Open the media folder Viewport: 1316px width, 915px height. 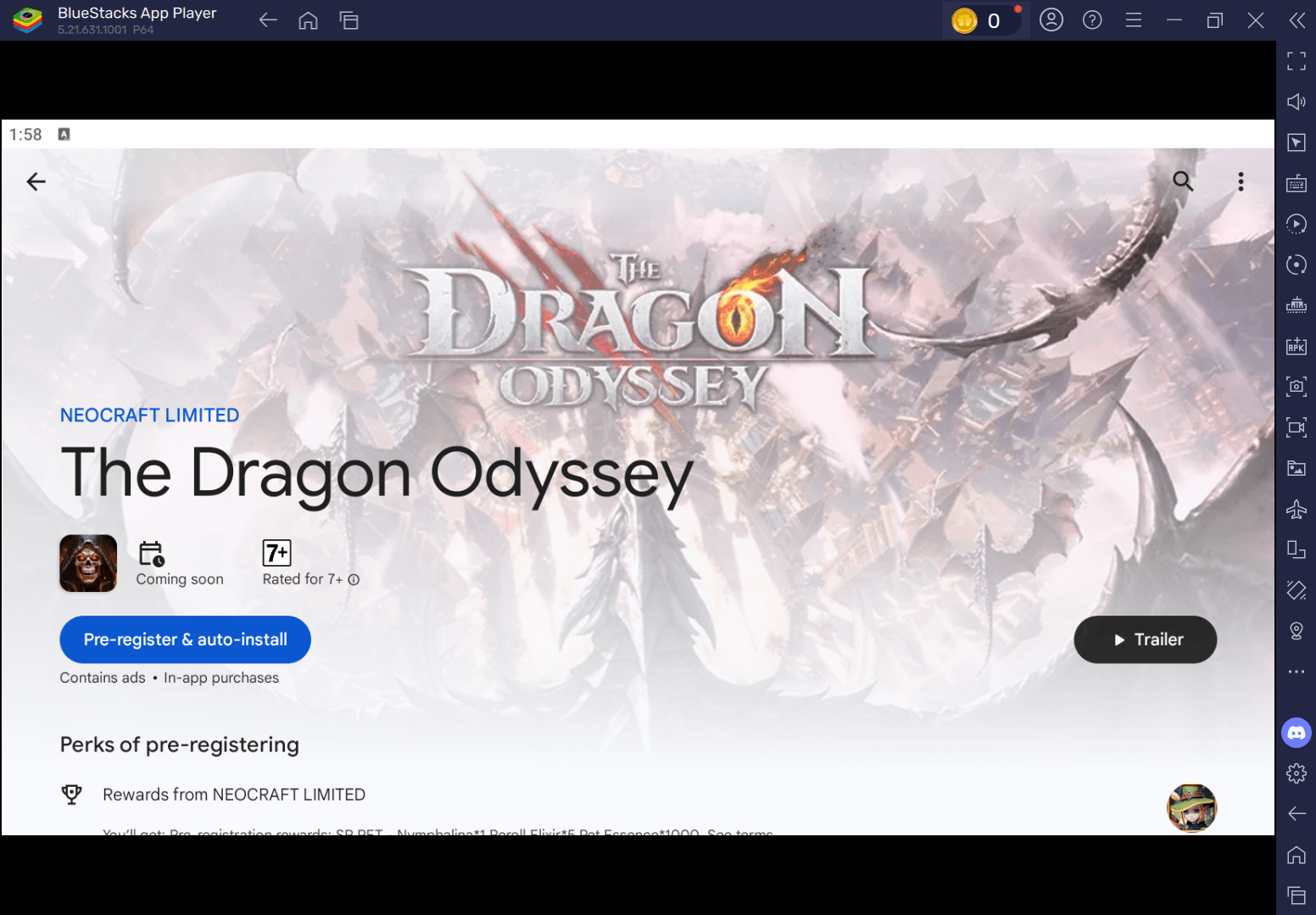1296,468
